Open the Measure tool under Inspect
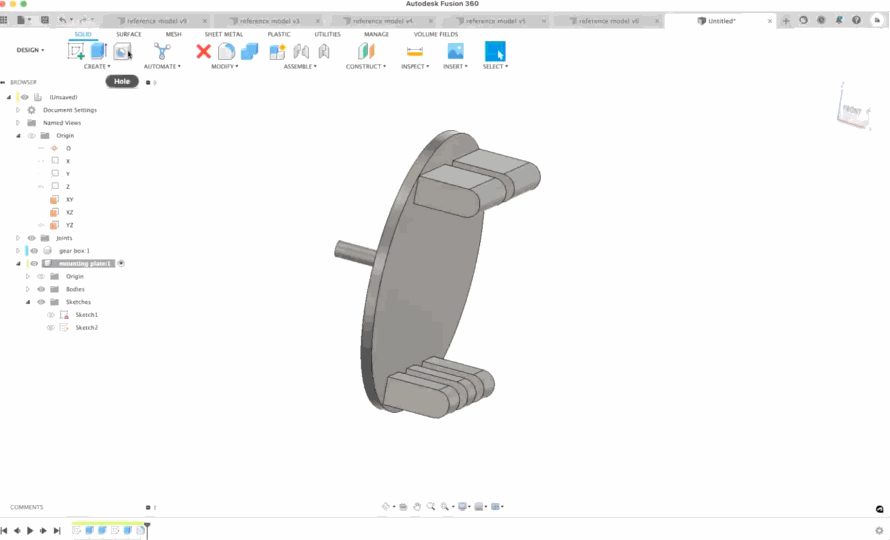Image resolution: width=890 pixels, height=540 pixels. (415, 52)
